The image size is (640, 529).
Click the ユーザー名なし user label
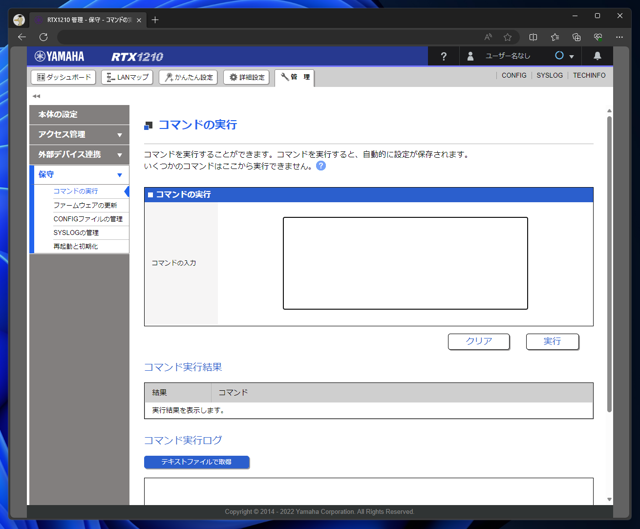[507, 56]
